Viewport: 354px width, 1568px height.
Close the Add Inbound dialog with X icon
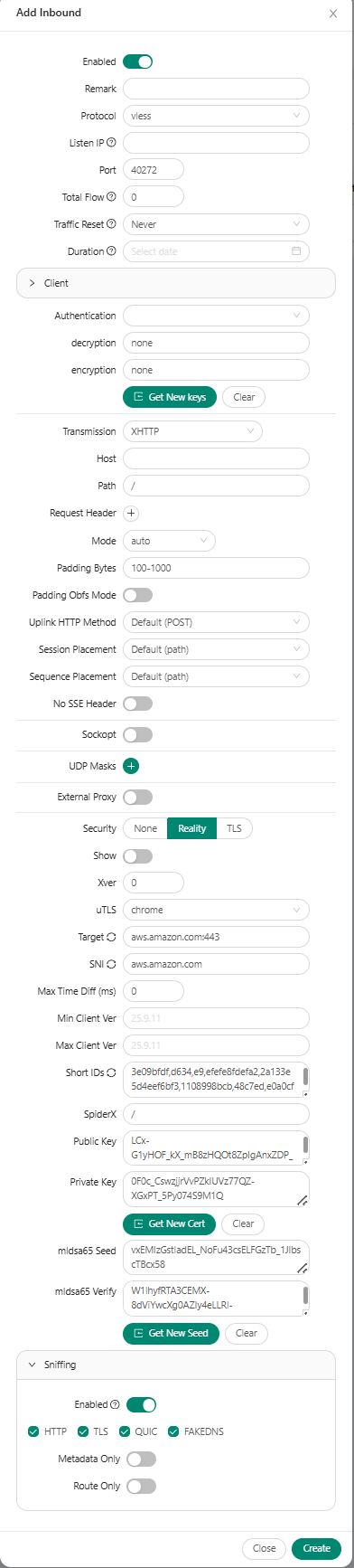tap(333, 14)
